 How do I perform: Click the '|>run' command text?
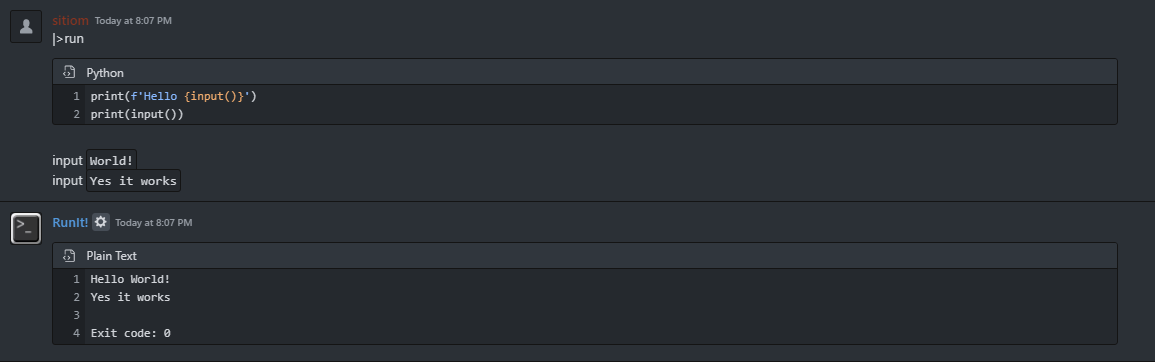(x=68, y=38)
